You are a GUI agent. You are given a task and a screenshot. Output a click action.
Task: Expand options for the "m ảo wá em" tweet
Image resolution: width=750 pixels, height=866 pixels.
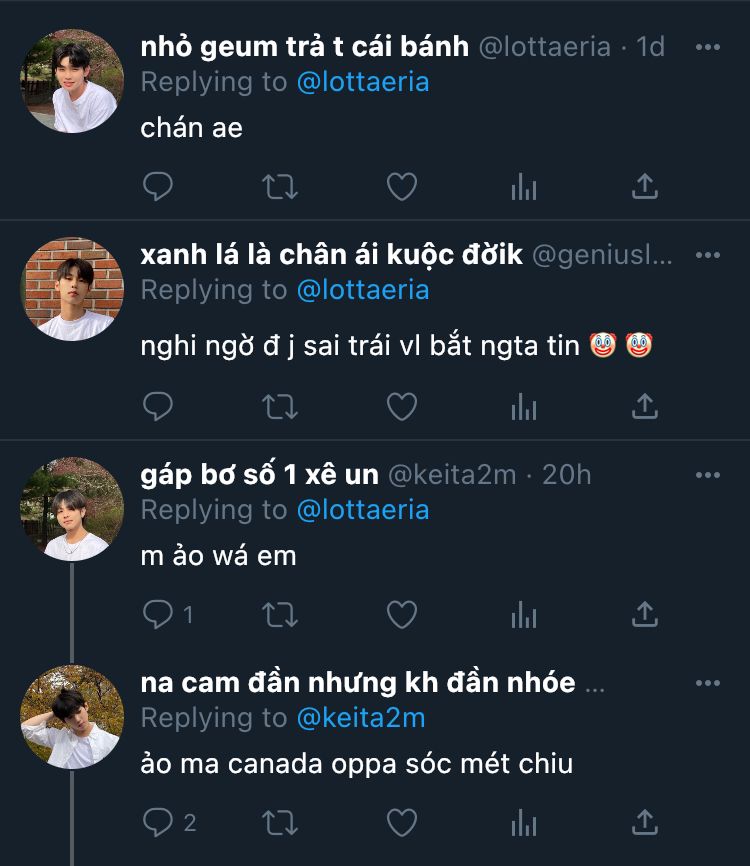[x=707, y=475]
